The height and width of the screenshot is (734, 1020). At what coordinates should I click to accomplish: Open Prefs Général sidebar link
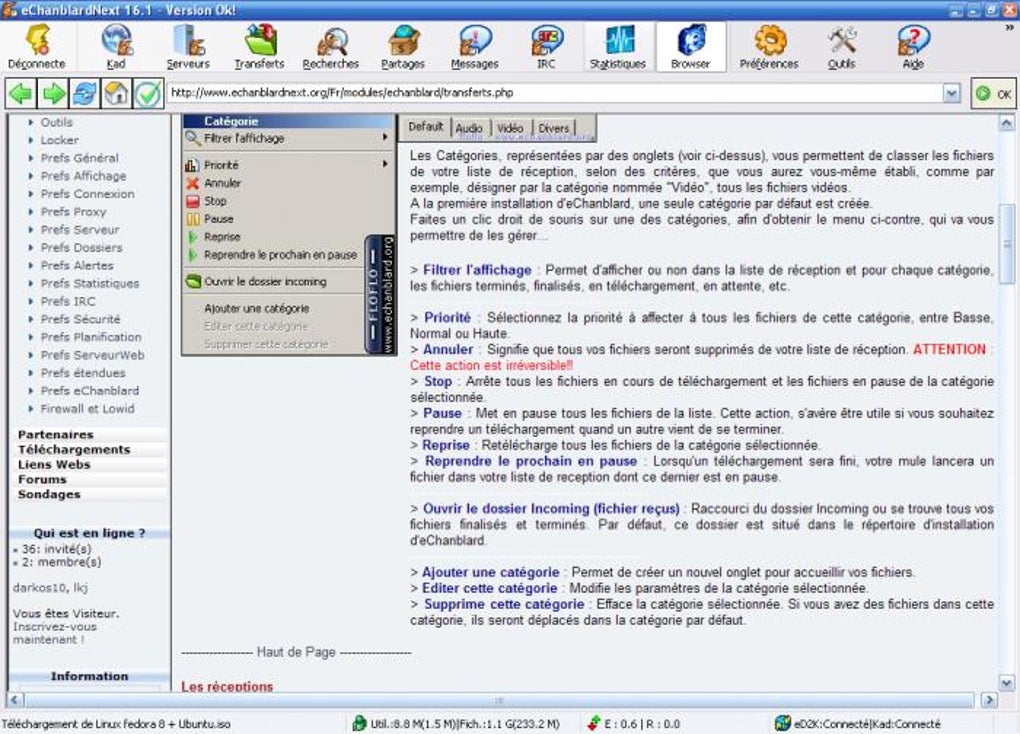(79, 158)
